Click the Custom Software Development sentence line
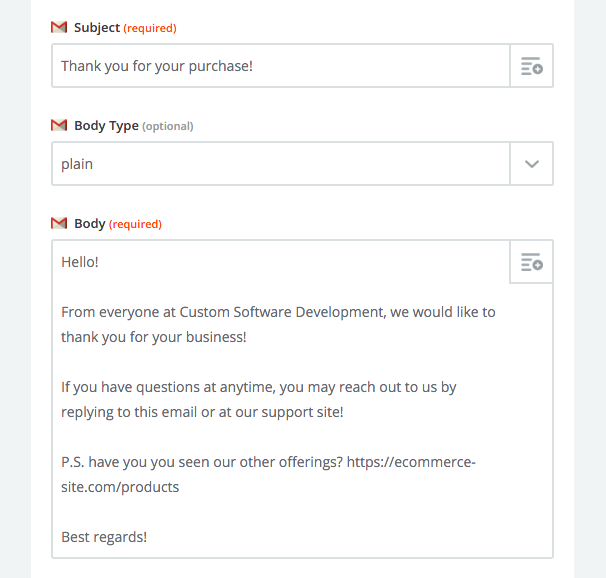 coord(278,312)
